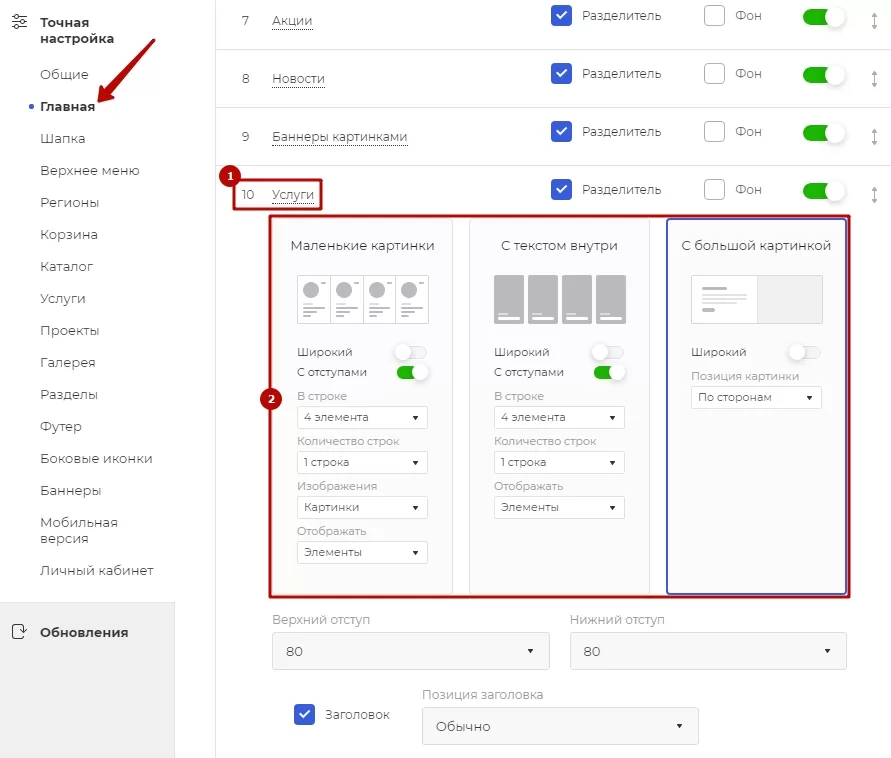Viewport: 891px width, 758px height.
Task: Click the reorder handle on Услуги row
Action: [x=874, y=194]
